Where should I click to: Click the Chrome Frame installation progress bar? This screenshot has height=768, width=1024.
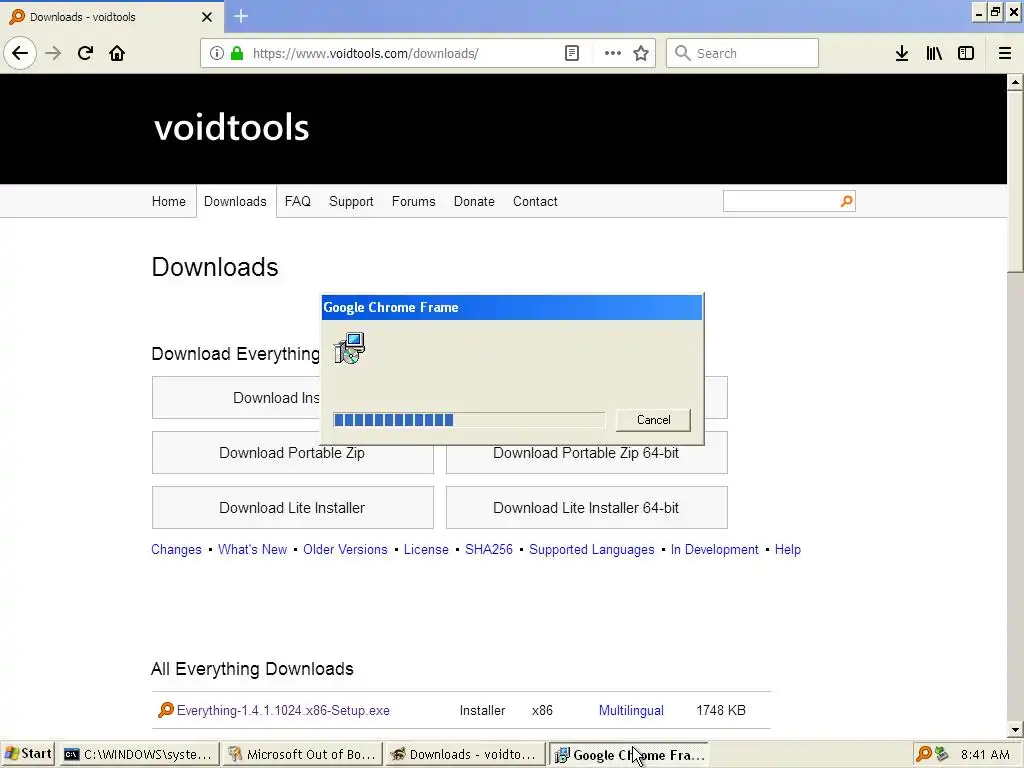tap(469, 420)
